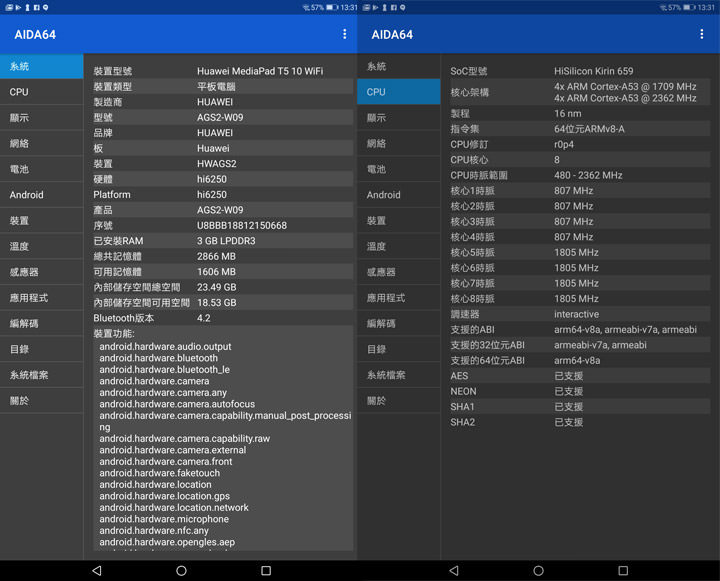The width and height of the screenshot is (720, 581).
Task: Open 關於 section in left sidebar
Action: point(42,400)
